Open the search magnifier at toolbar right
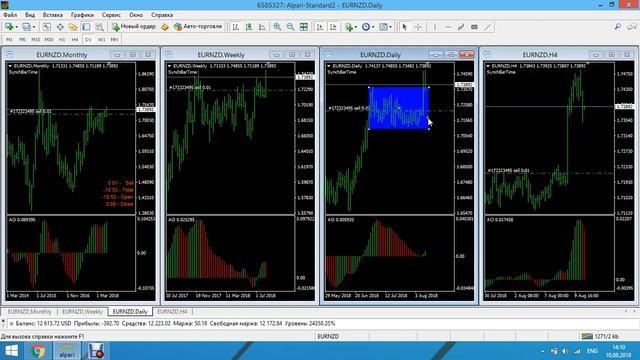 pyautogui.click(x=618, y=27)
